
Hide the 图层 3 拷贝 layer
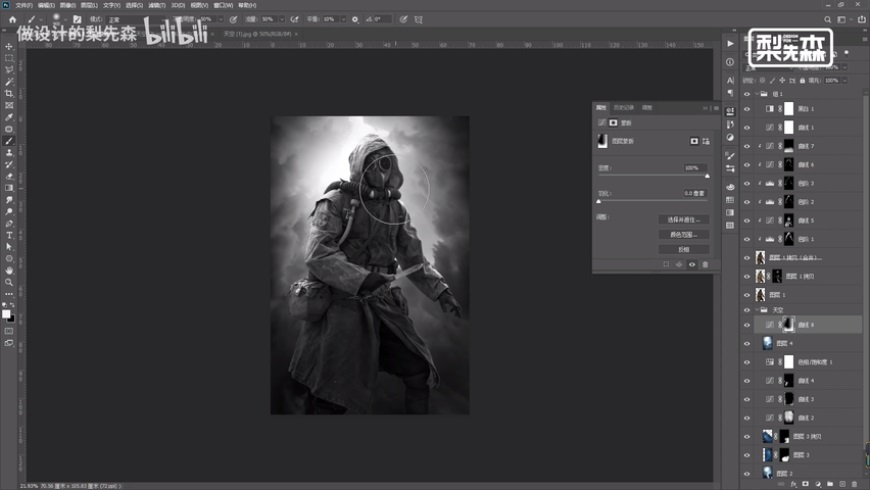click(747, 437)
